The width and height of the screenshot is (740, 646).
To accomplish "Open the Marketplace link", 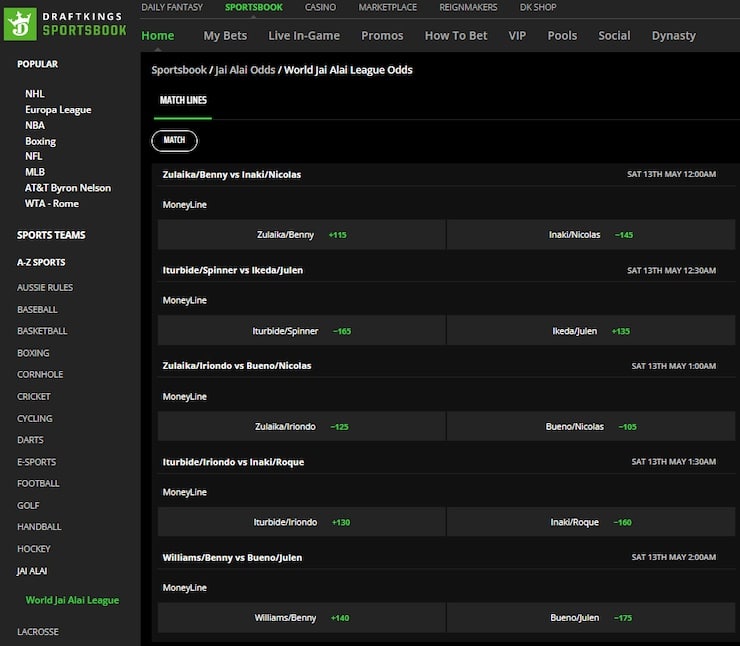I will [387, 8].
